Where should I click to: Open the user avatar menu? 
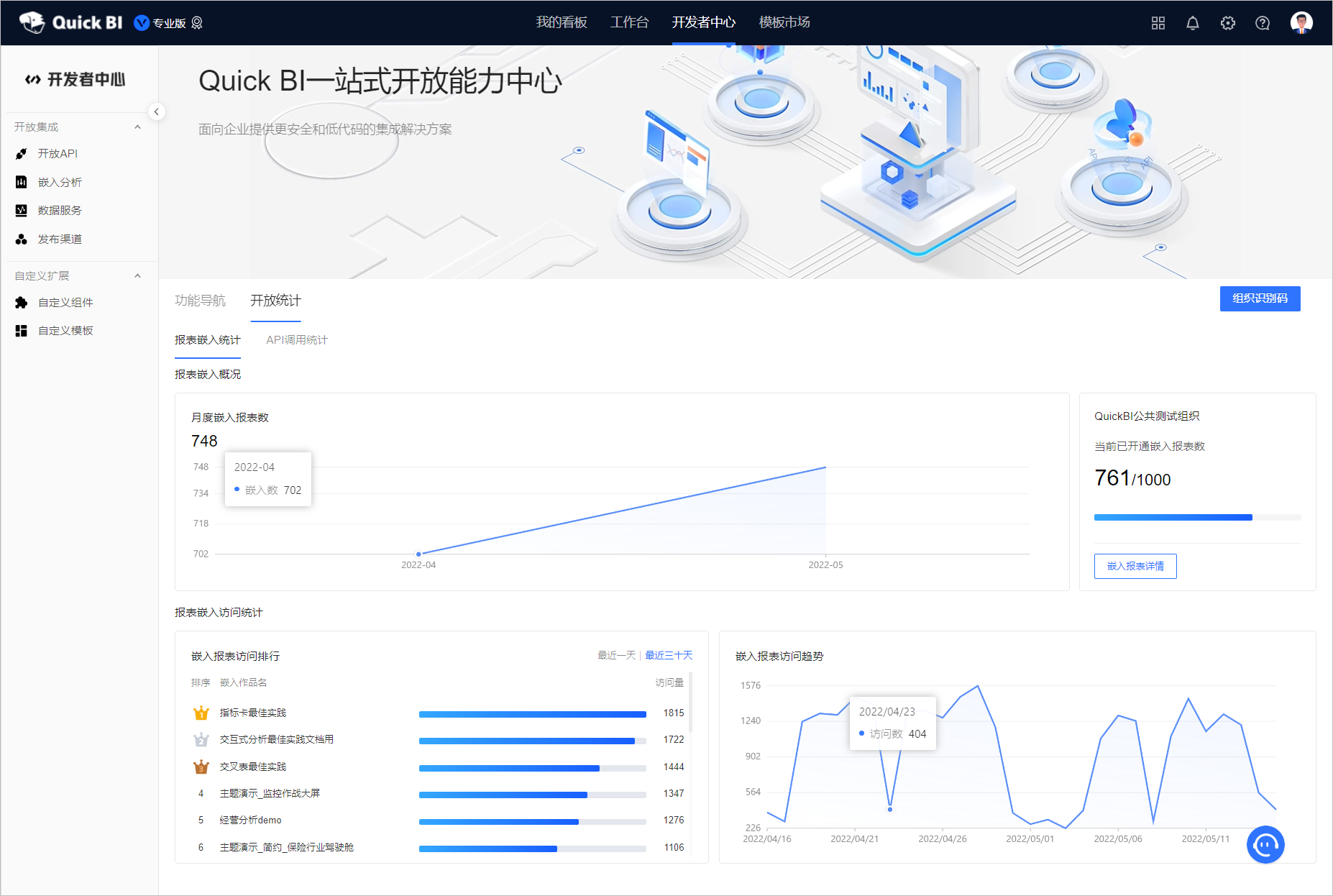(1301, 22)
